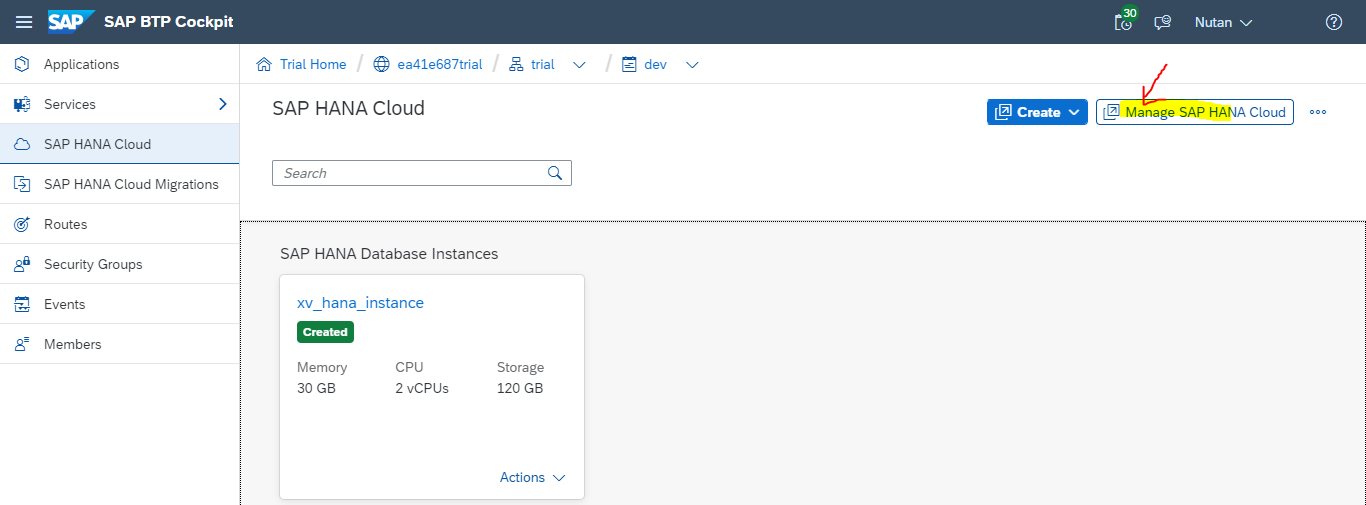Click the search magnifier icon
The image size is (1366, 505).
[x=555, y=173]
